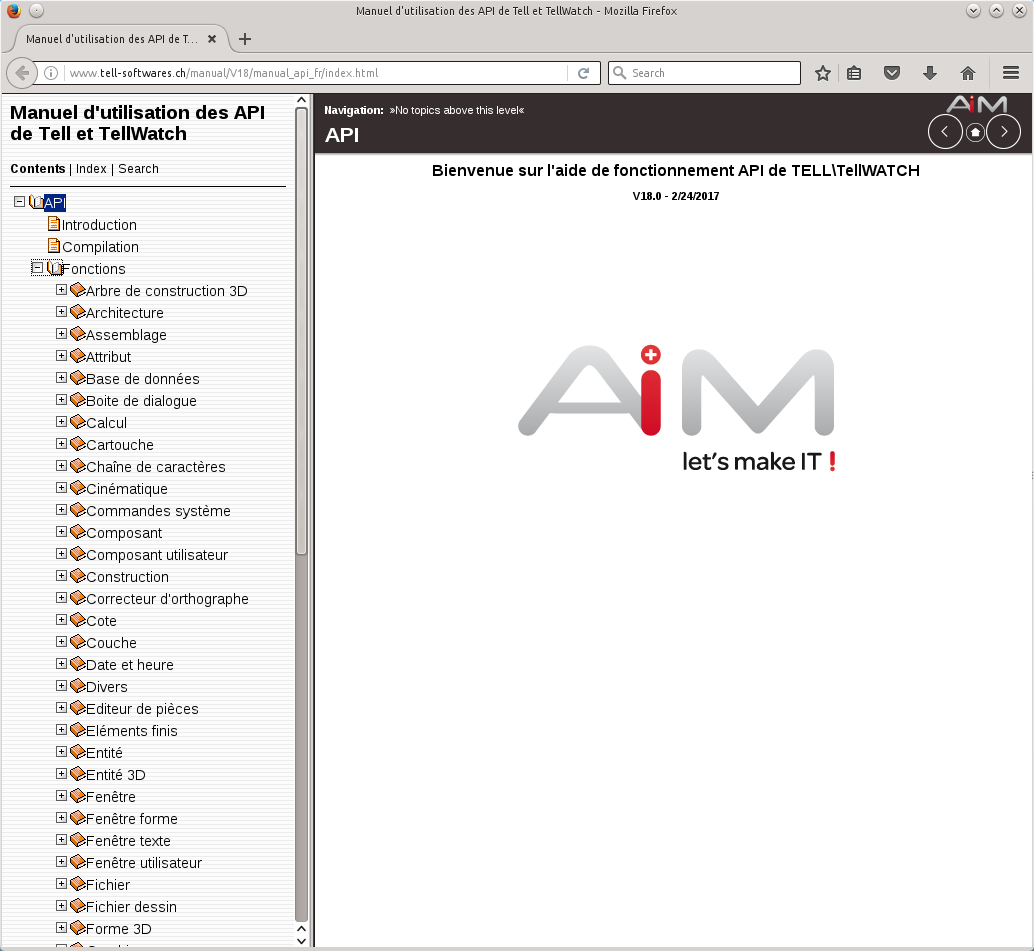Screen dimensions: 1034x951
Task: Click the Firefox bookmark star icon
Action: 822,73
